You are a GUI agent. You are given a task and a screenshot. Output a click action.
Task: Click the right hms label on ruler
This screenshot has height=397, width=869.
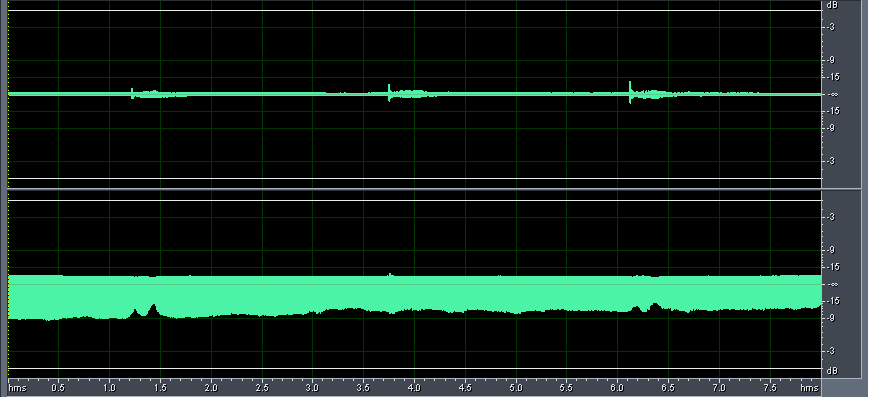click(x=810, y=388)
